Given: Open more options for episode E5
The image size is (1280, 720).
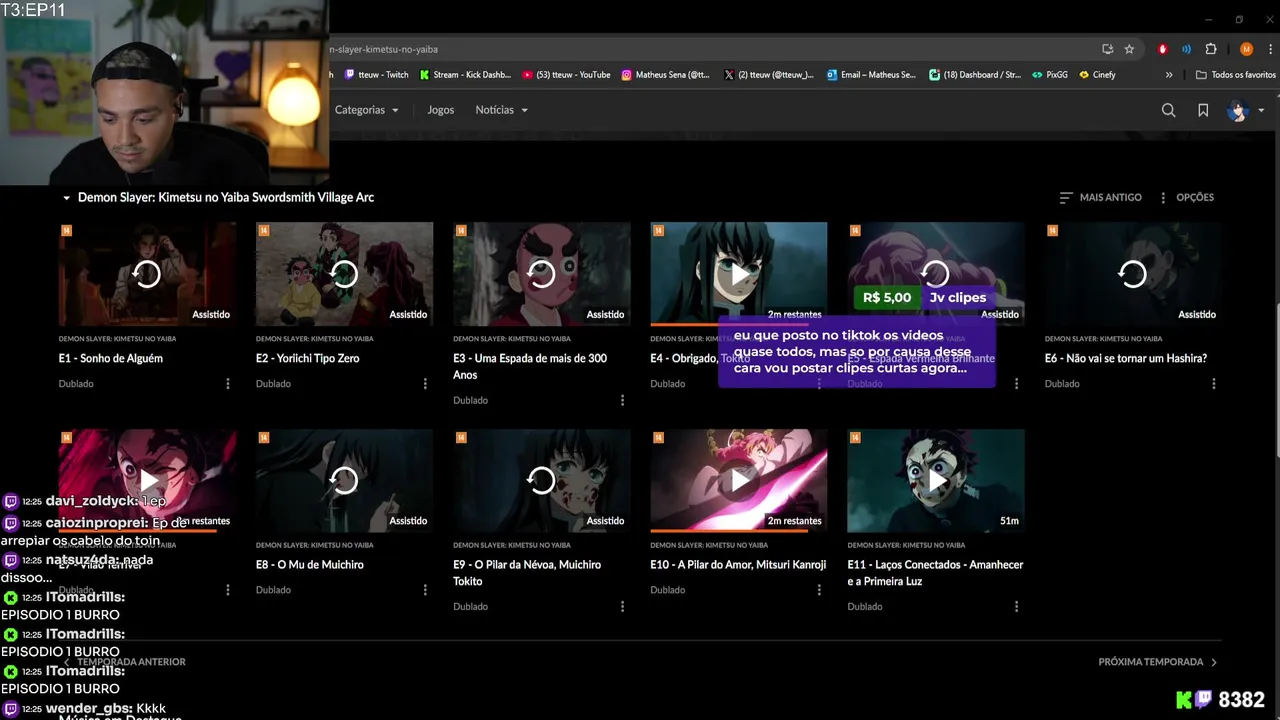Looking at the screenshot, I should (x=1016, y=384).
